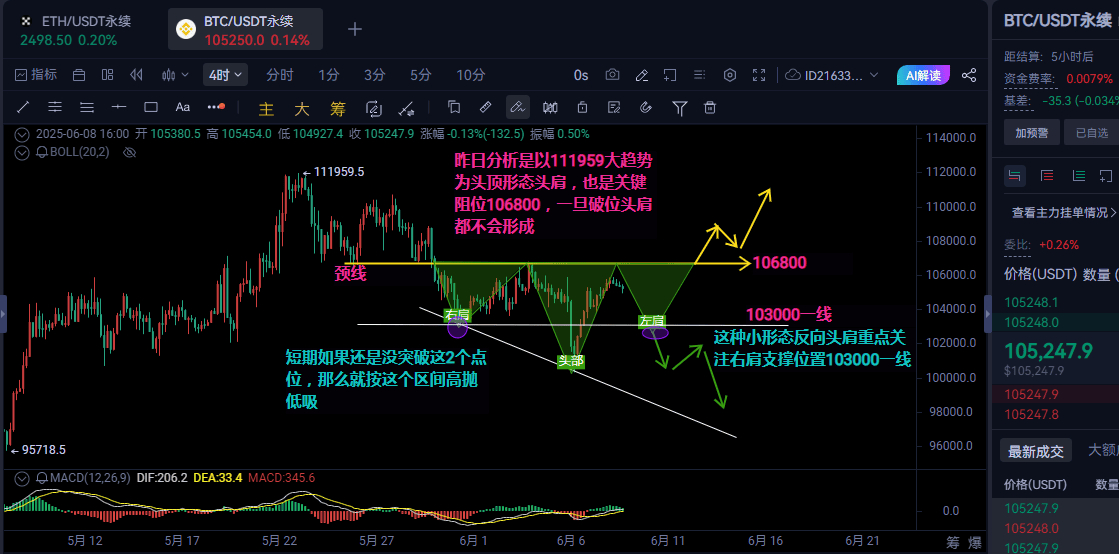
Task: Enter fullscreen chart mode
Action: click(761, 75)
